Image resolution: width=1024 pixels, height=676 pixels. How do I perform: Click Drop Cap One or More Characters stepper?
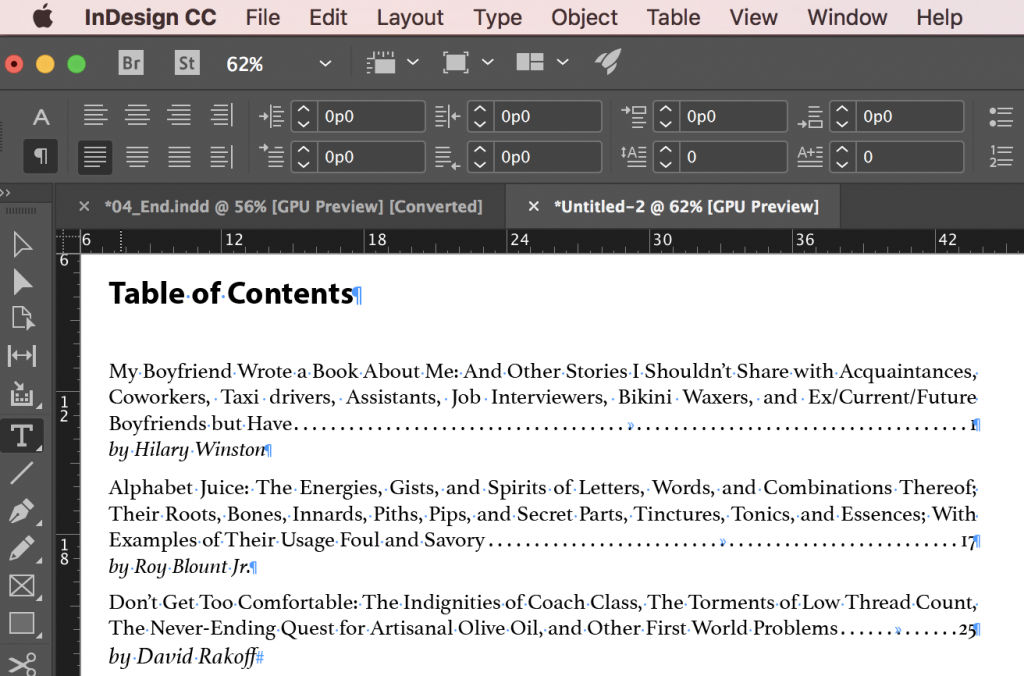coord(842,157)
